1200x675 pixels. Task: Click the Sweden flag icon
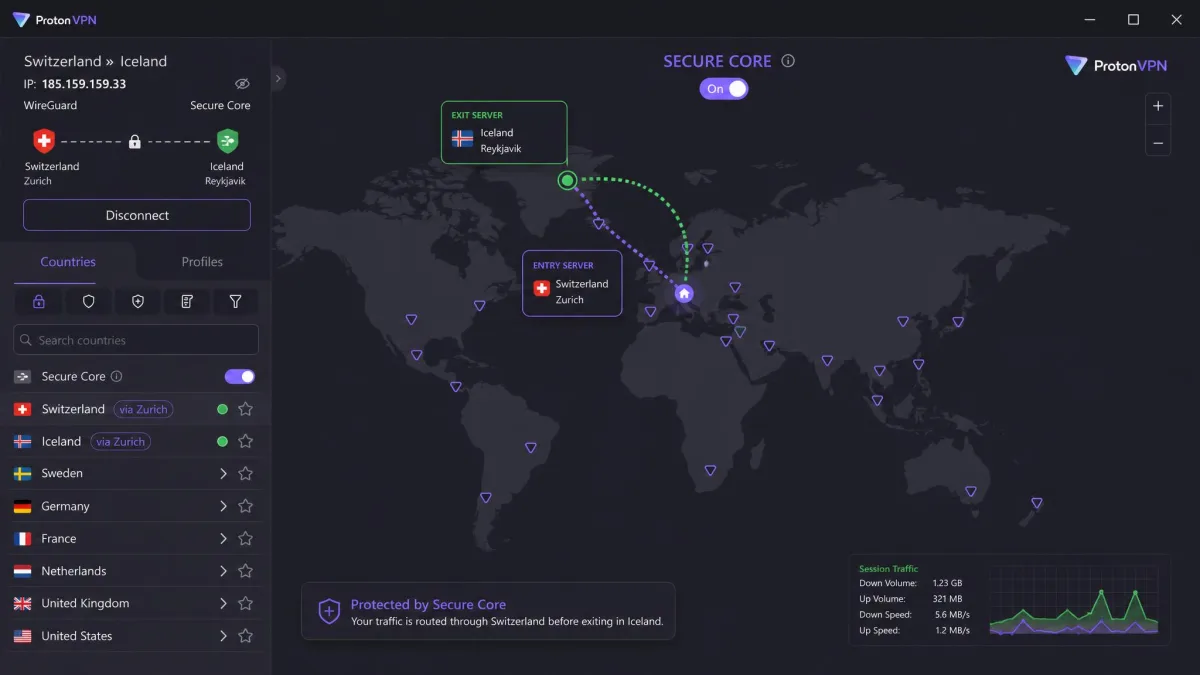[22, 474]
